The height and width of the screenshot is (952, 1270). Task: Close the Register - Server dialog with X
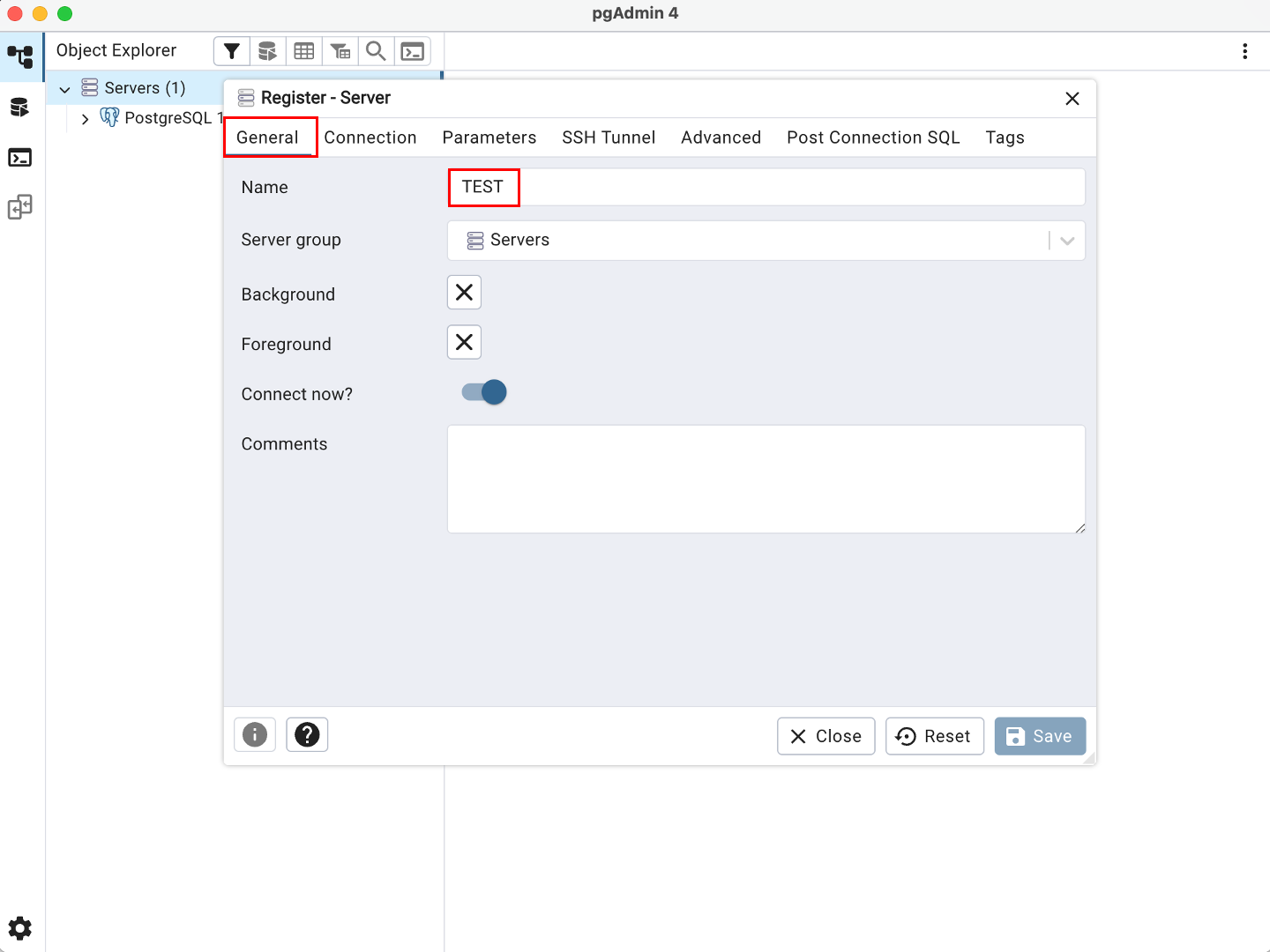(x=1072, y=99)
